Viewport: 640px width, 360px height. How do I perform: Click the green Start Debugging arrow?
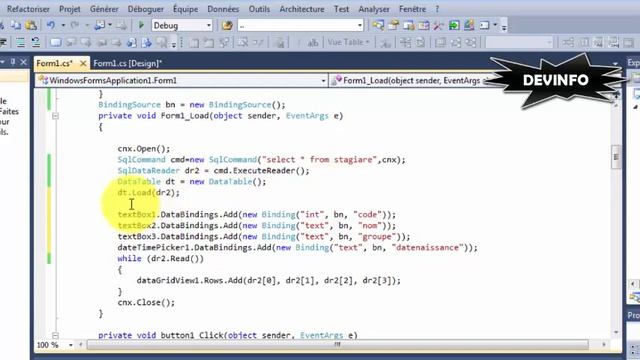141,25
